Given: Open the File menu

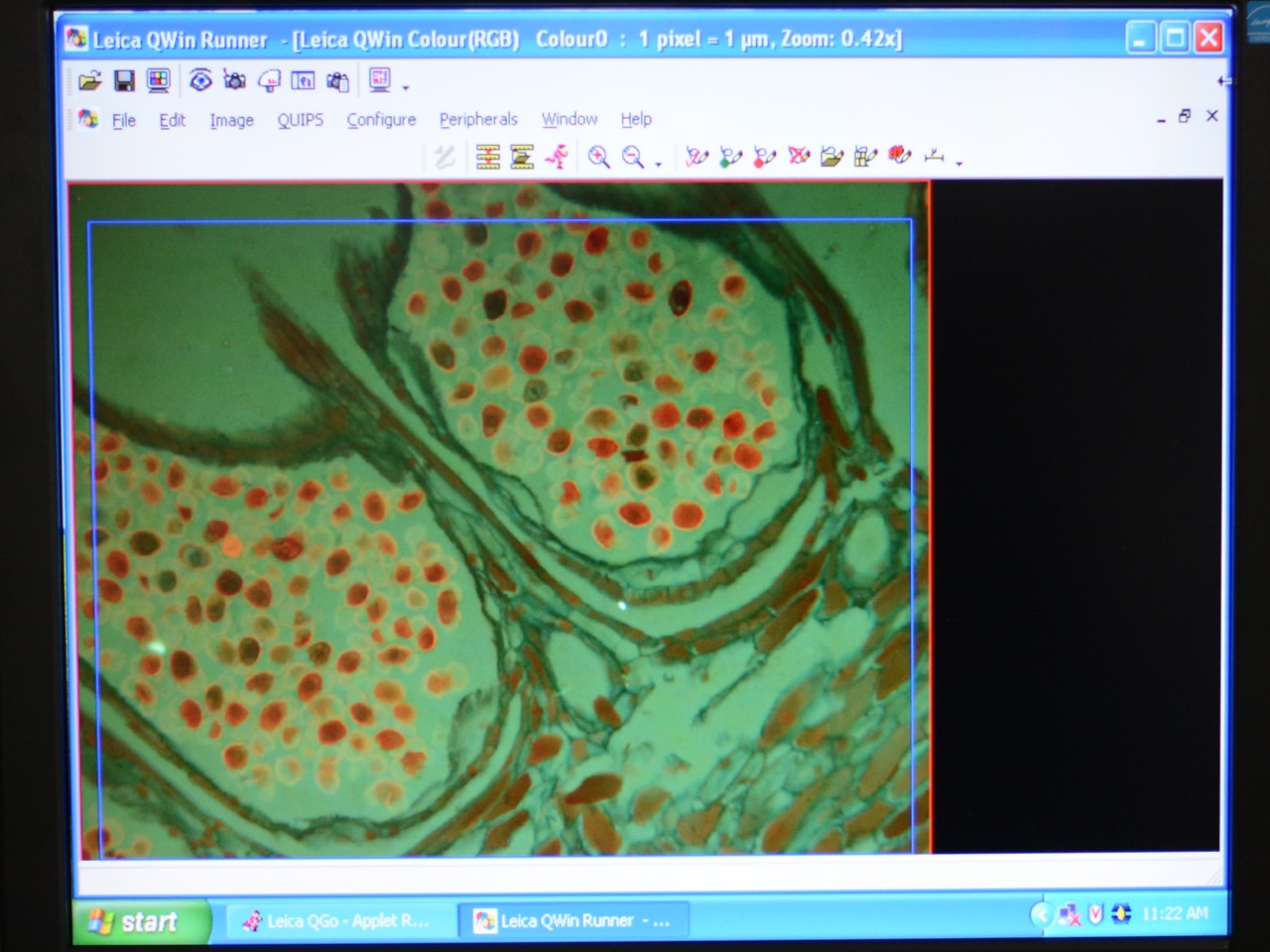Looking at the screenshot, I should click(x=124, y=120).
